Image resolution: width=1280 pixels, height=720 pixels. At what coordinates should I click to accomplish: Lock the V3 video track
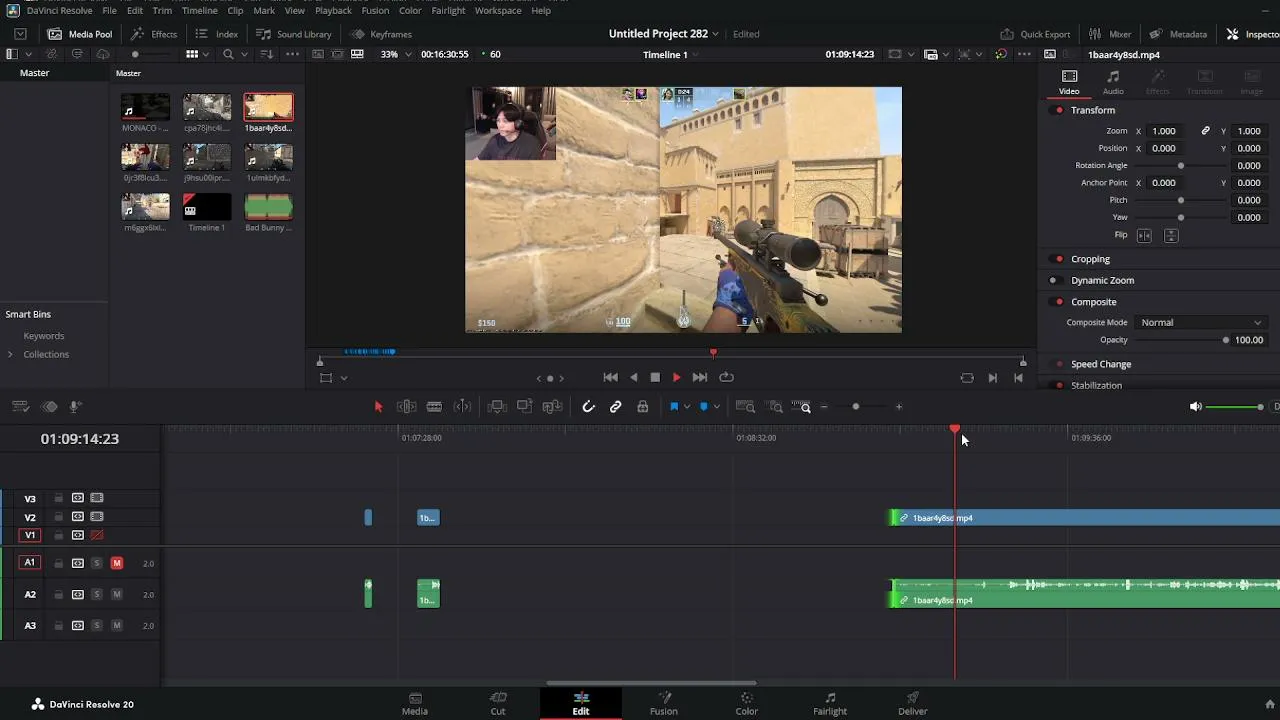(x=58, y=498)
